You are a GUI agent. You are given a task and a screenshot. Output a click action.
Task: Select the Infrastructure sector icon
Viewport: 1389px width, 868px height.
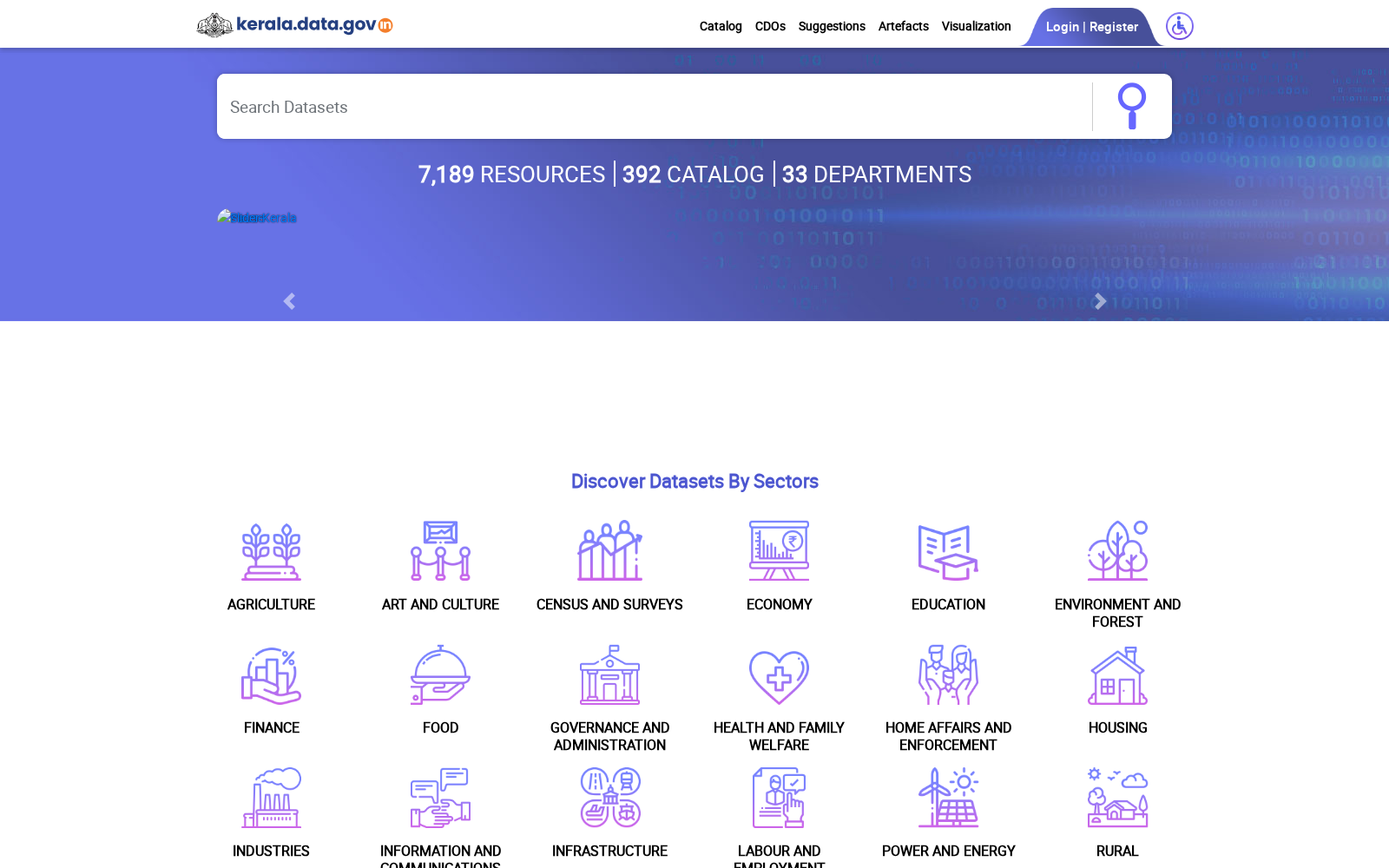point(609,797)
